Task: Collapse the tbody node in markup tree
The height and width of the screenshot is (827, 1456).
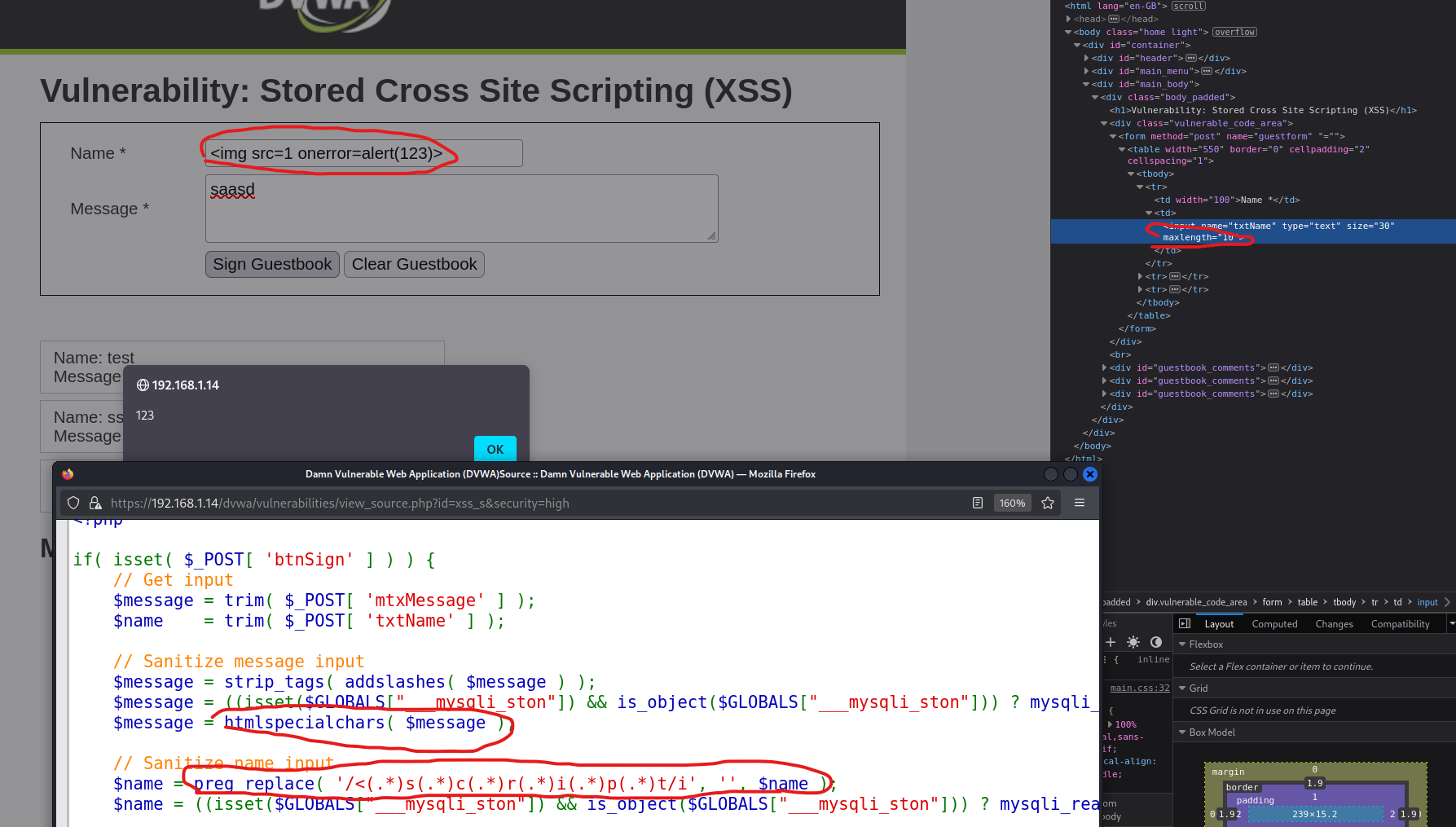Action: 1131,174
